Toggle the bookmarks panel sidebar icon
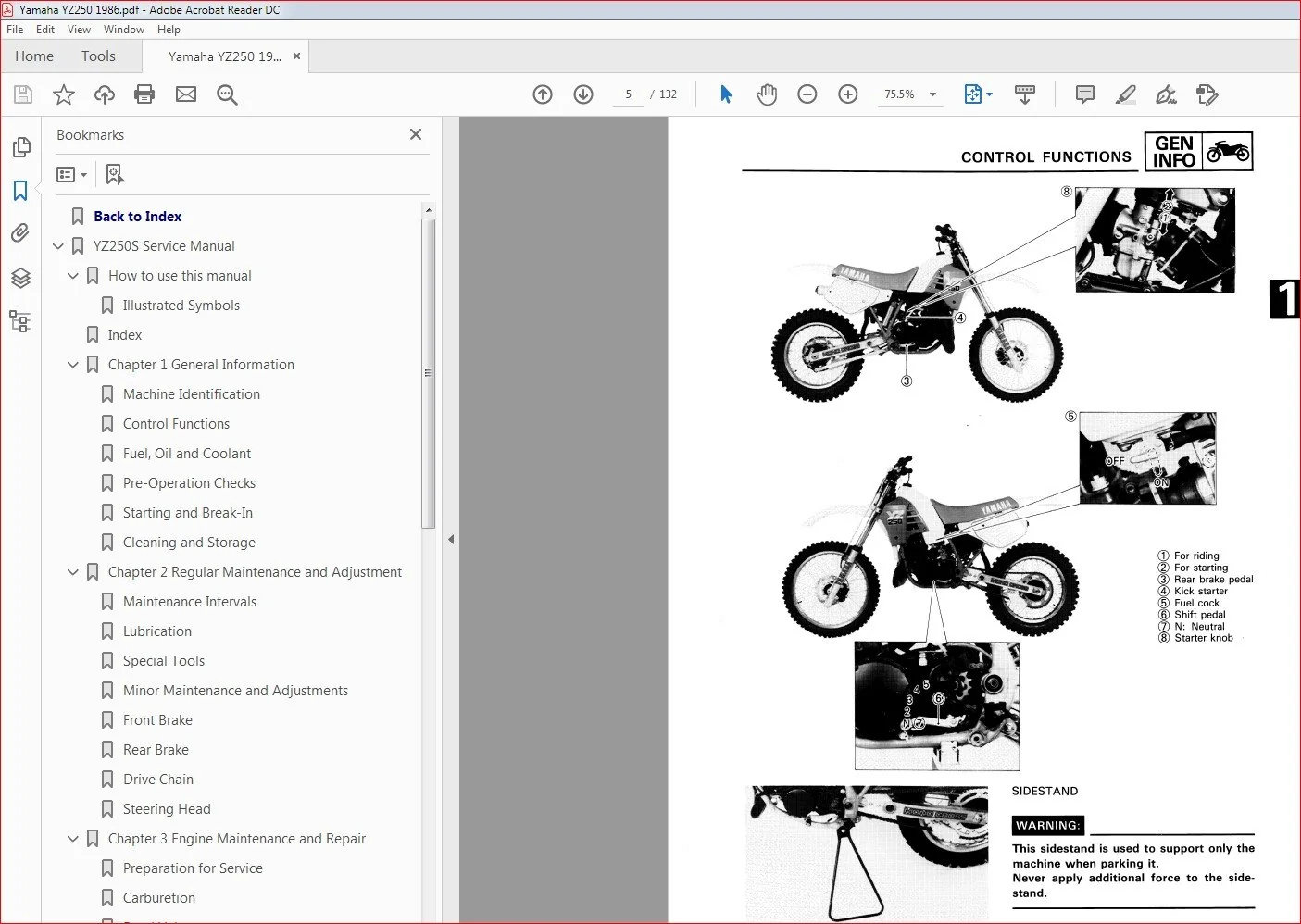This screenshot has width=1301, height=924. pyautogui.click(x=20, y=191)
